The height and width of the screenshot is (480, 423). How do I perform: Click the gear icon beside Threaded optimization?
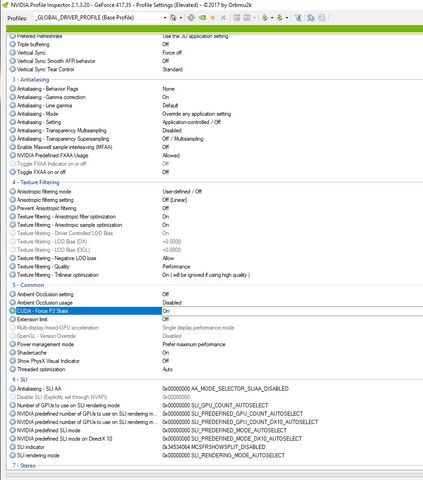tap(13, 369)
